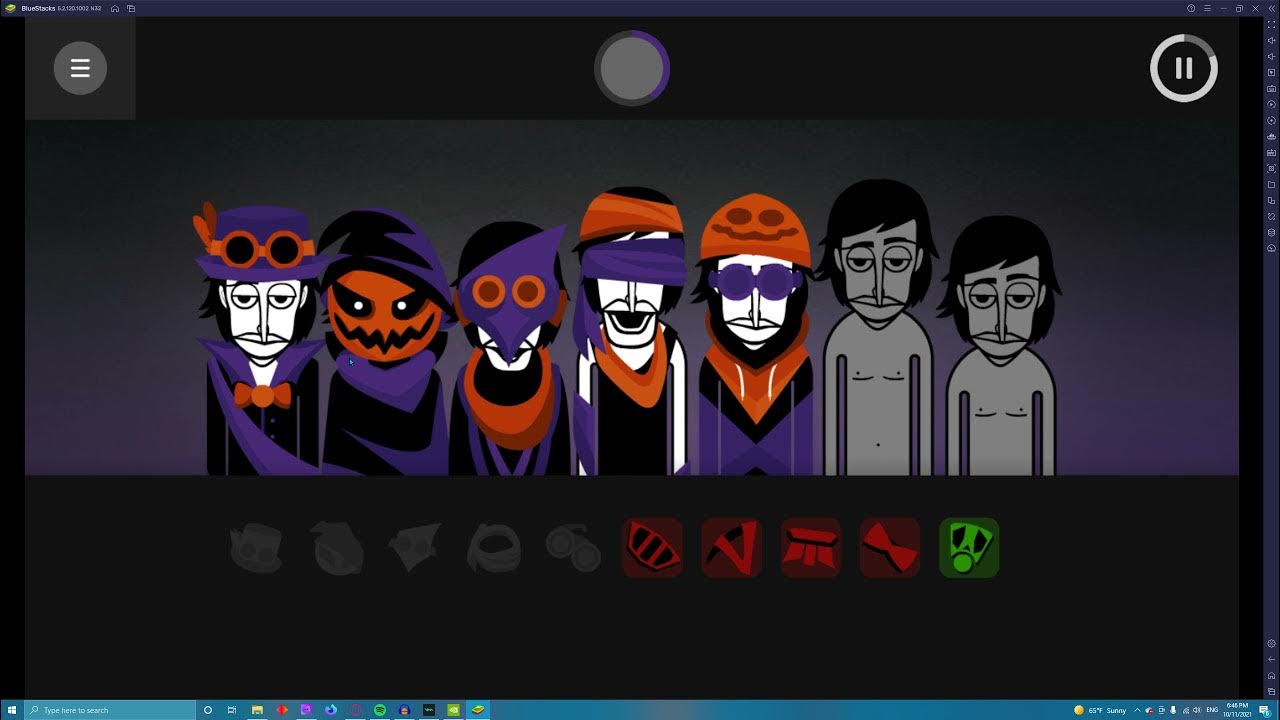Select the greyed-out bandana blindfold sound icon
The height and width of the screenshot is (720, 1280).
(494, 548)
